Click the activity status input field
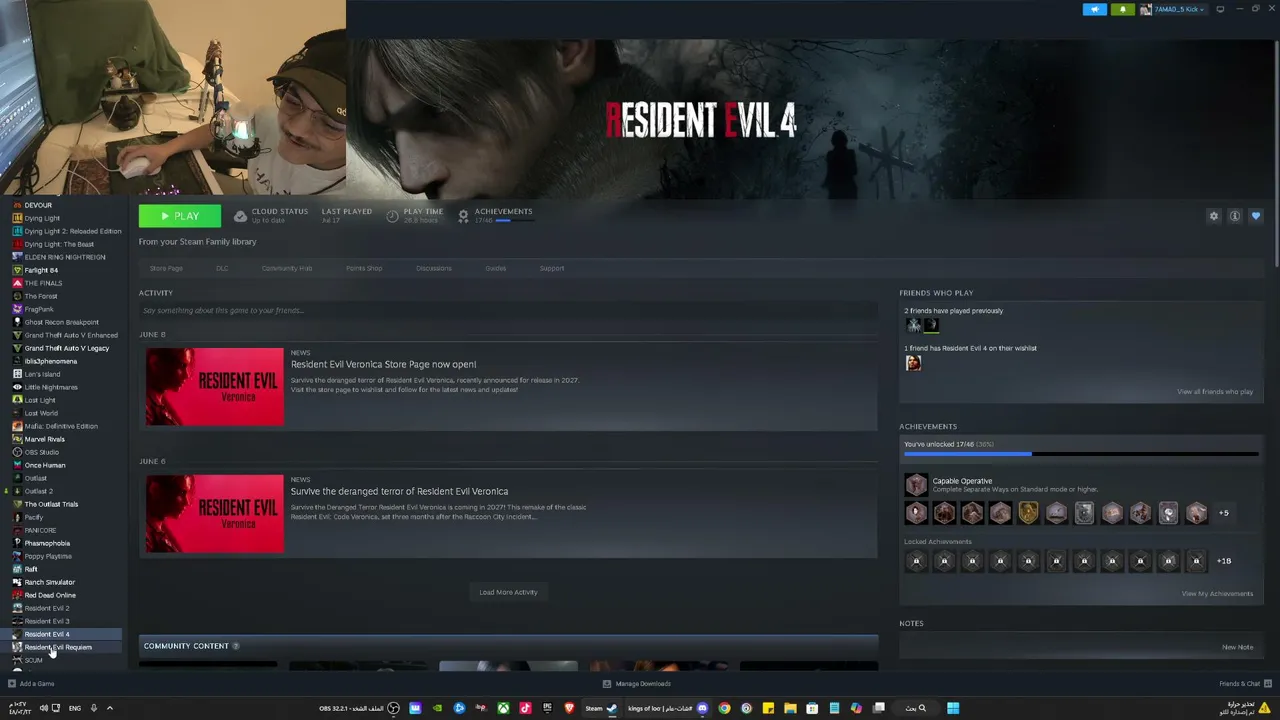Image resolution: width=1280 pixels, height=720 pixels. pyautogui.click(x=508, y=310)
